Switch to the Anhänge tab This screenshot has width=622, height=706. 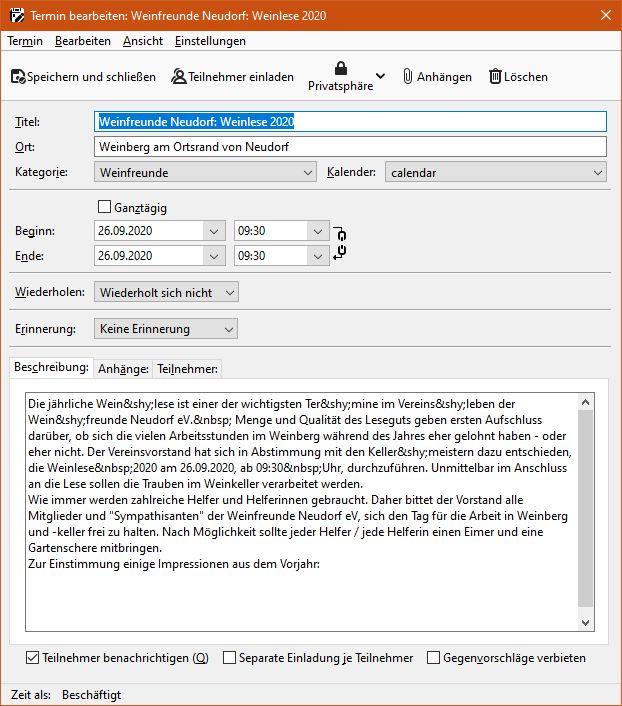tap(123, 368)
